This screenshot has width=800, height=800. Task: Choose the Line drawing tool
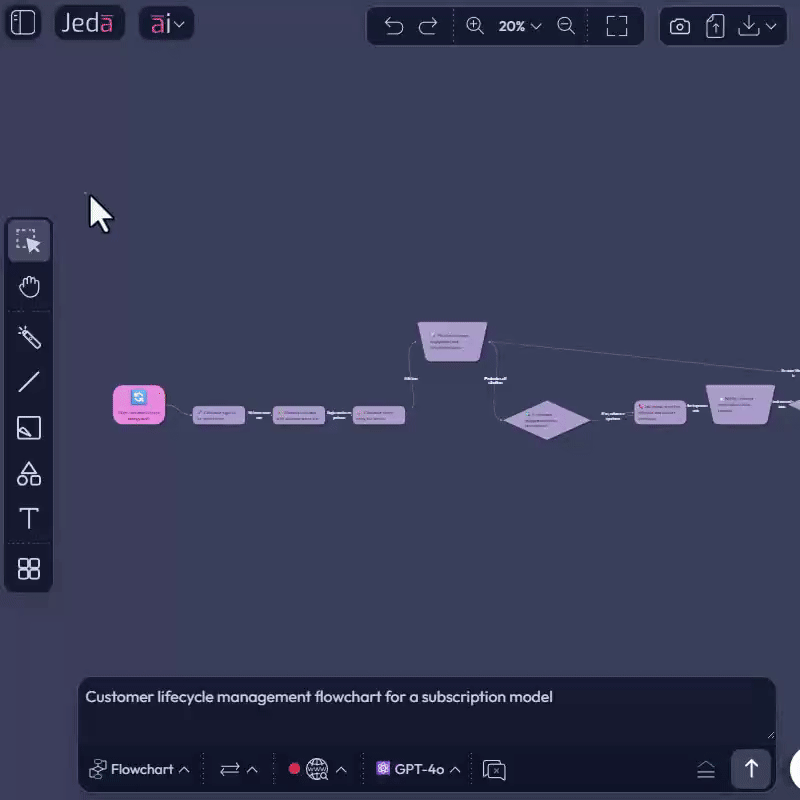(x=28, y=381)
